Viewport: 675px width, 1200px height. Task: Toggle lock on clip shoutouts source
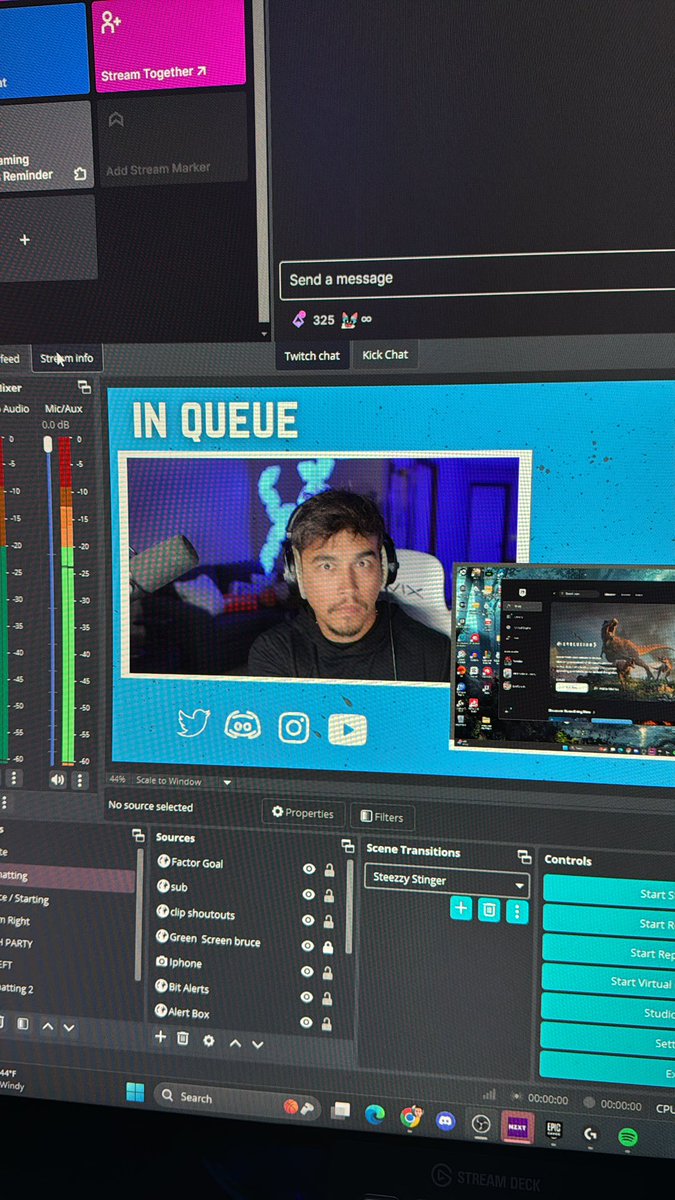[329, 921]
